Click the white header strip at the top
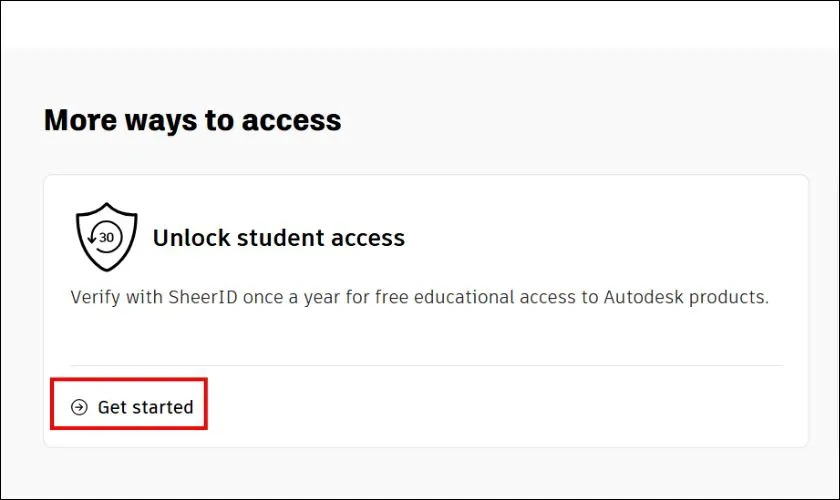 420,24
